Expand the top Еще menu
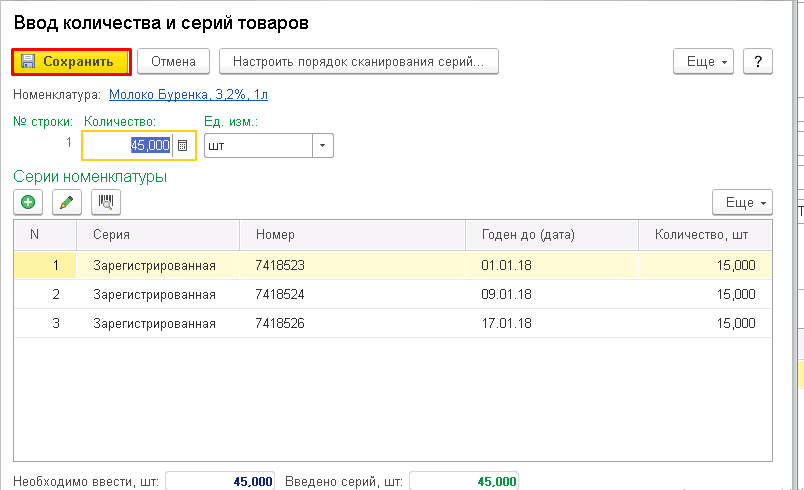 coord(705,61)
